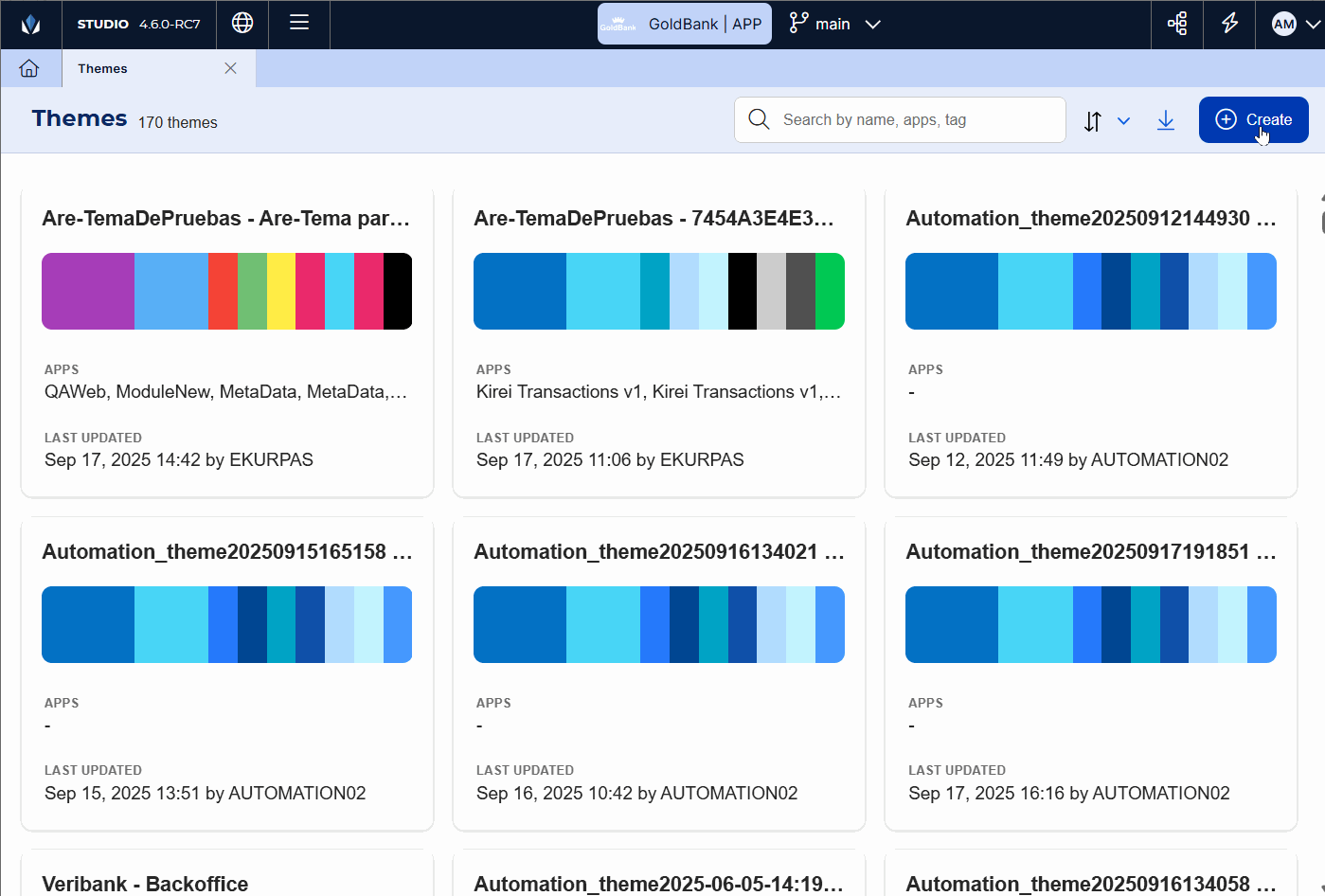
Task: Open the global language/region globe icon
Action: pyautogui.click(x=242, y=24)
